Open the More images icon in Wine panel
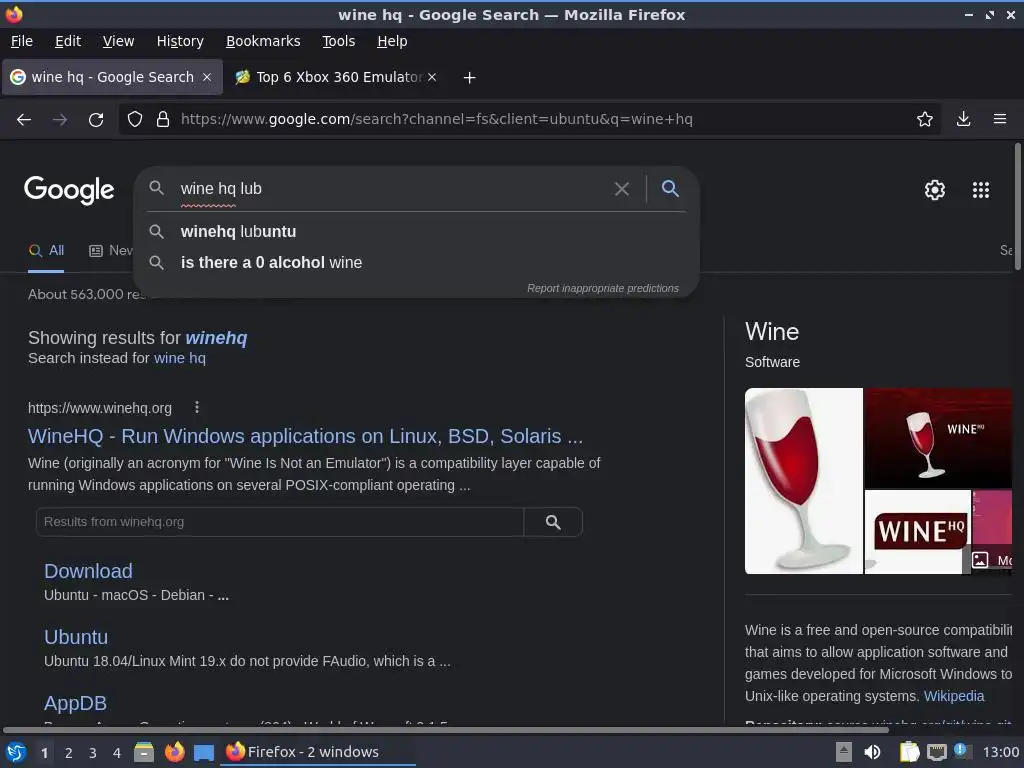The image size is (1024, 768). (x=980, y=560)
